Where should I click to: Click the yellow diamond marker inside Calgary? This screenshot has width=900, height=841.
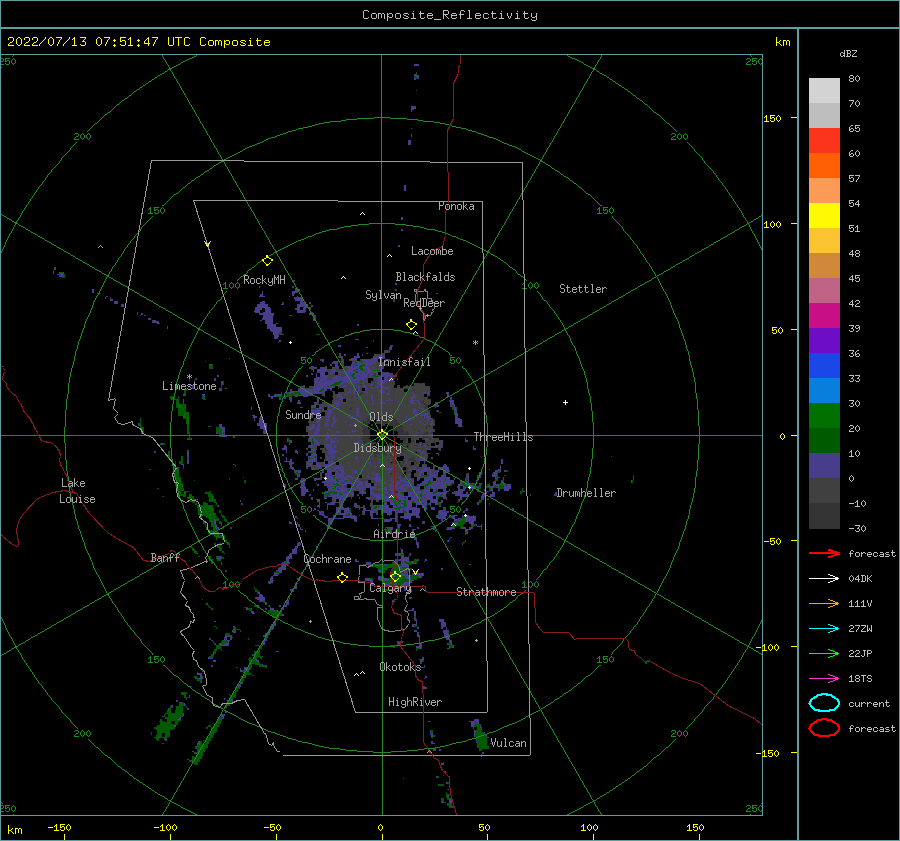click(395, 576)
